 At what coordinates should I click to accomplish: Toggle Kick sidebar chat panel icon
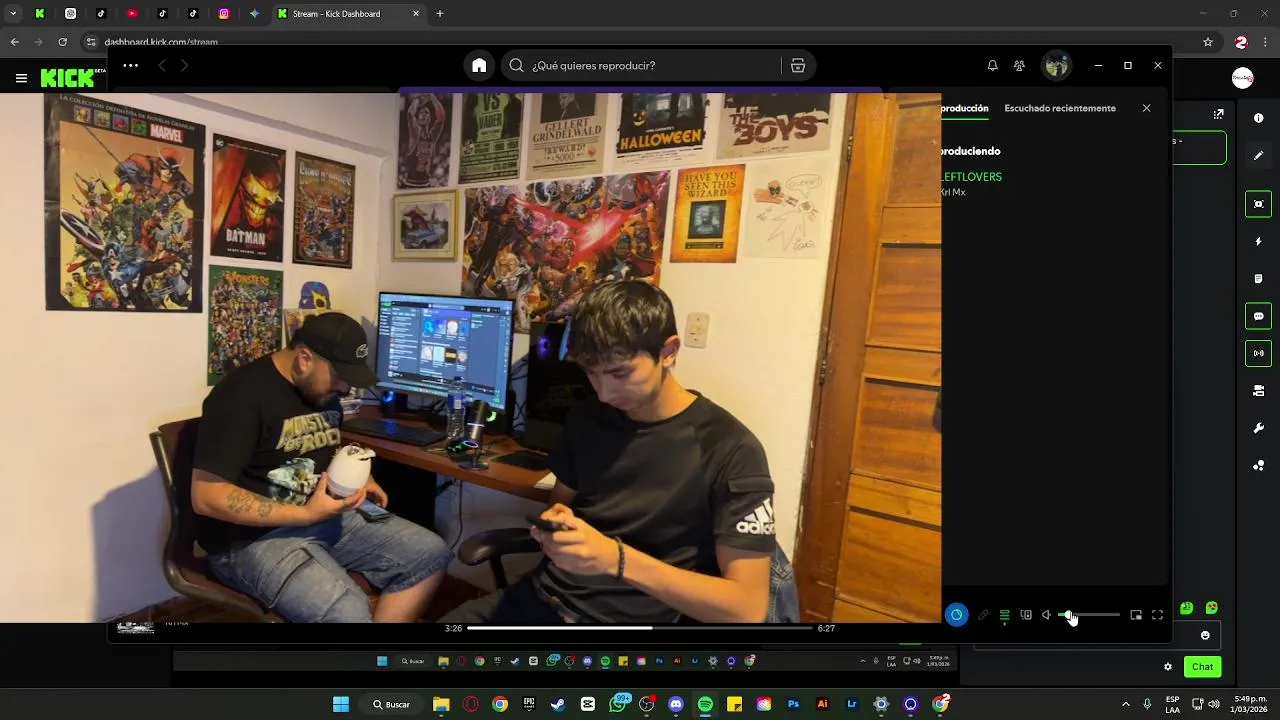click(1258, 316)
